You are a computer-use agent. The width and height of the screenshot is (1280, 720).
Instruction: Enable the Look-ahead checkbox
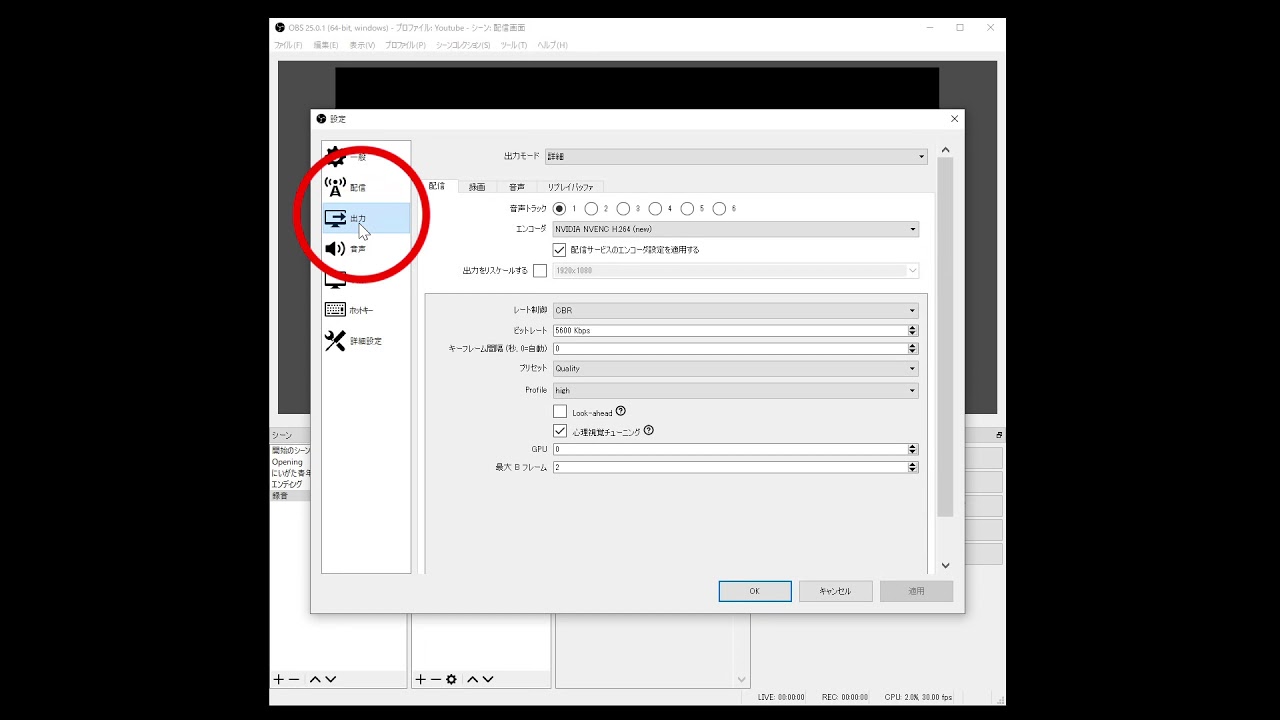click(560, 411)
